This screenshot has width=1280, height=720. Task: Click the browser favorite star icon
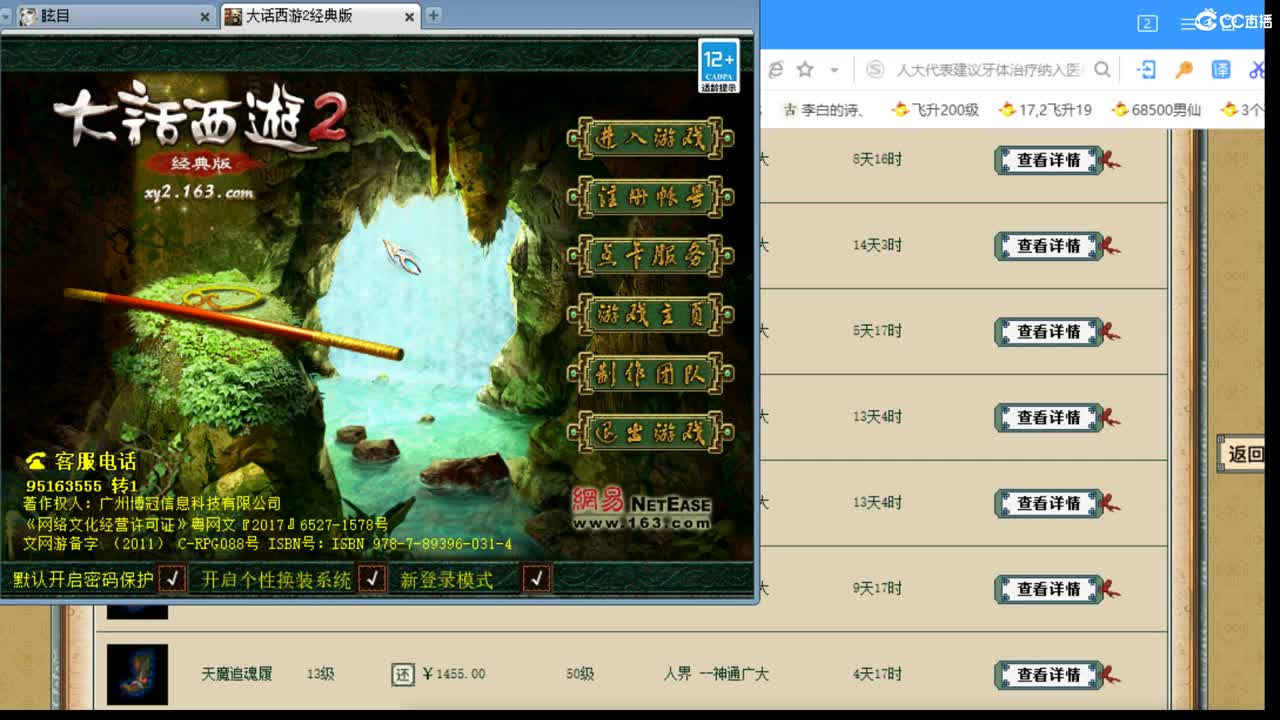click(805, 69)
